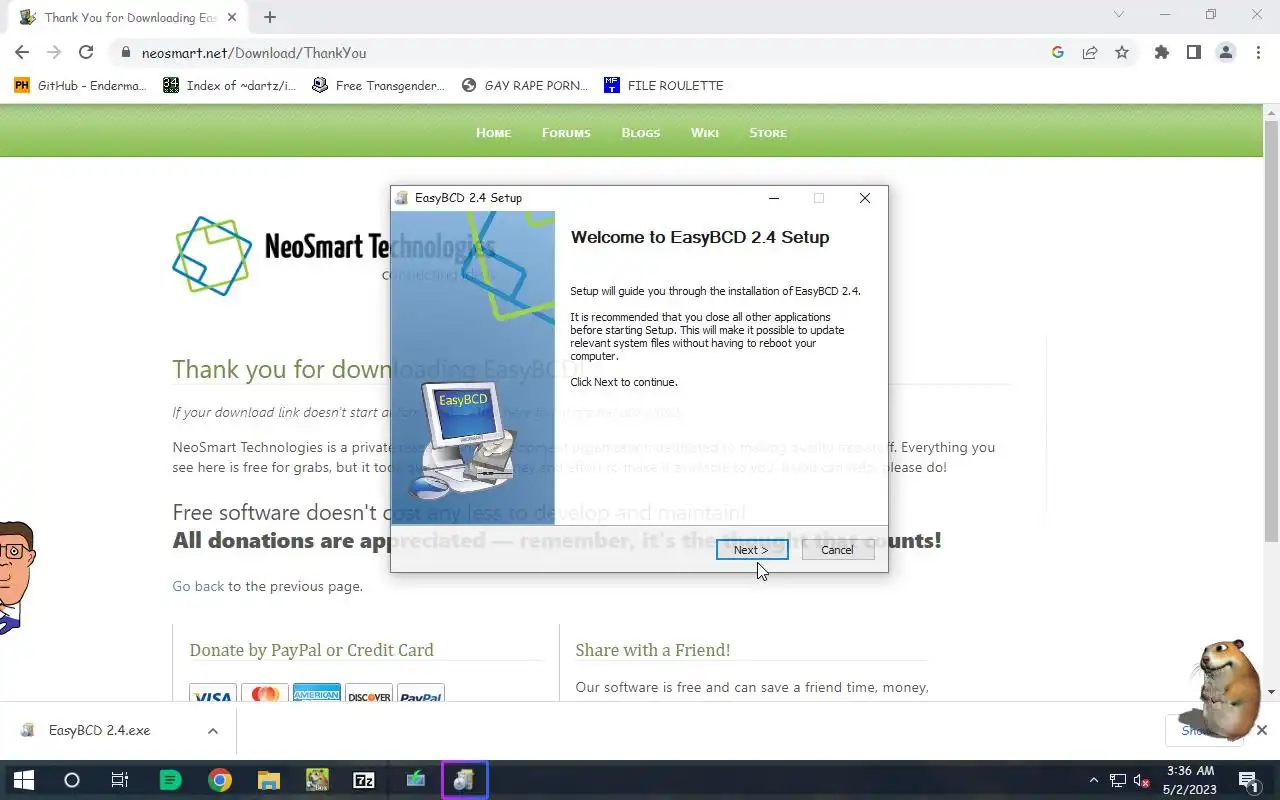
Task: Bookmark this page with the star icon
Action: (1122, 53)
